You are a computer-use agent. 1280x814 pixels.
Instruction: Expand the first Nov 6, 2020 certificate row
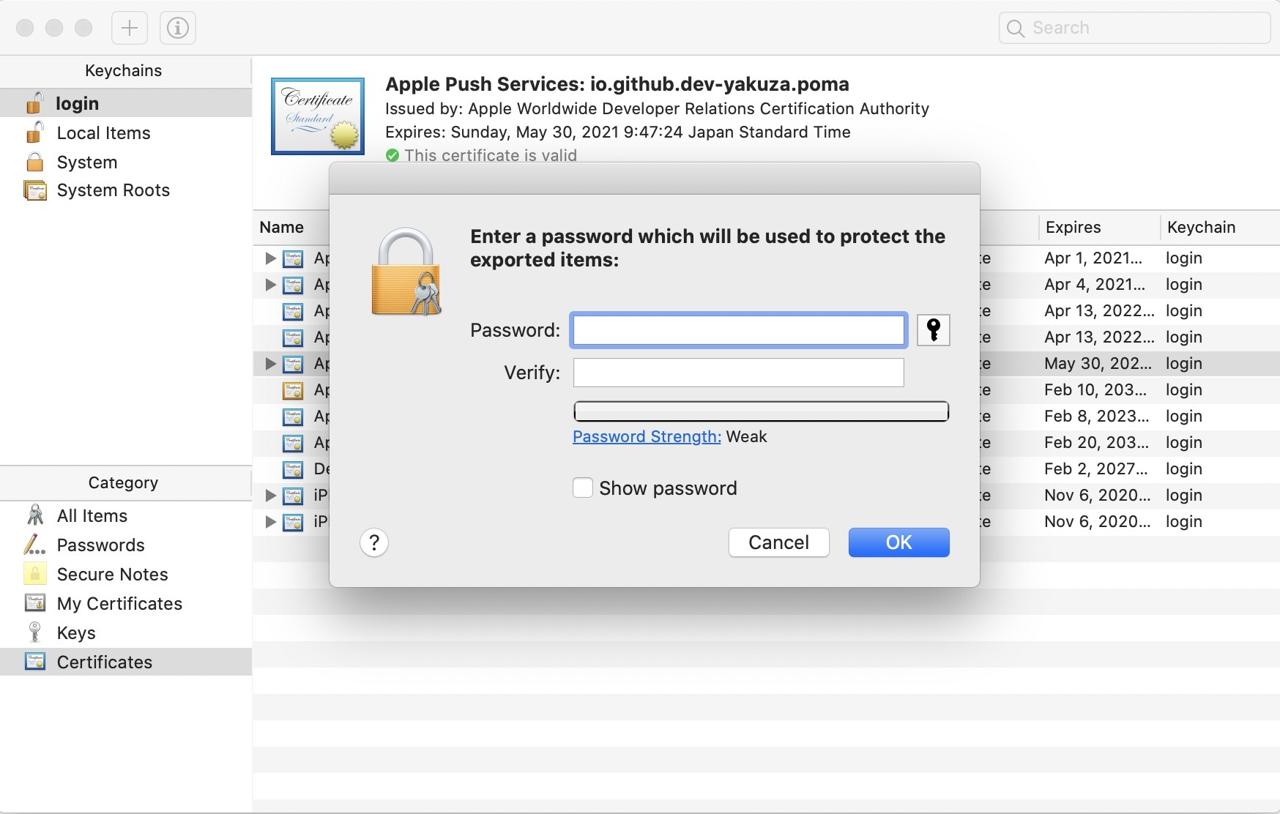coord(270,495)
